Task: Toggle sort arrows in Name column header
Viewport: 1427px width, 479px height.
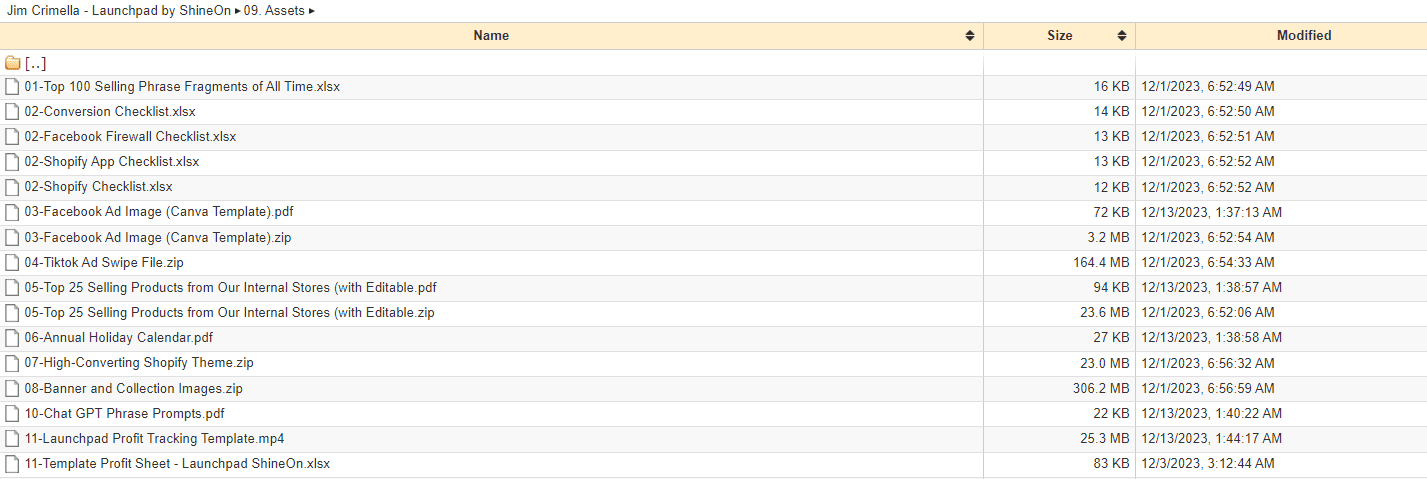Action: (970, 36)
